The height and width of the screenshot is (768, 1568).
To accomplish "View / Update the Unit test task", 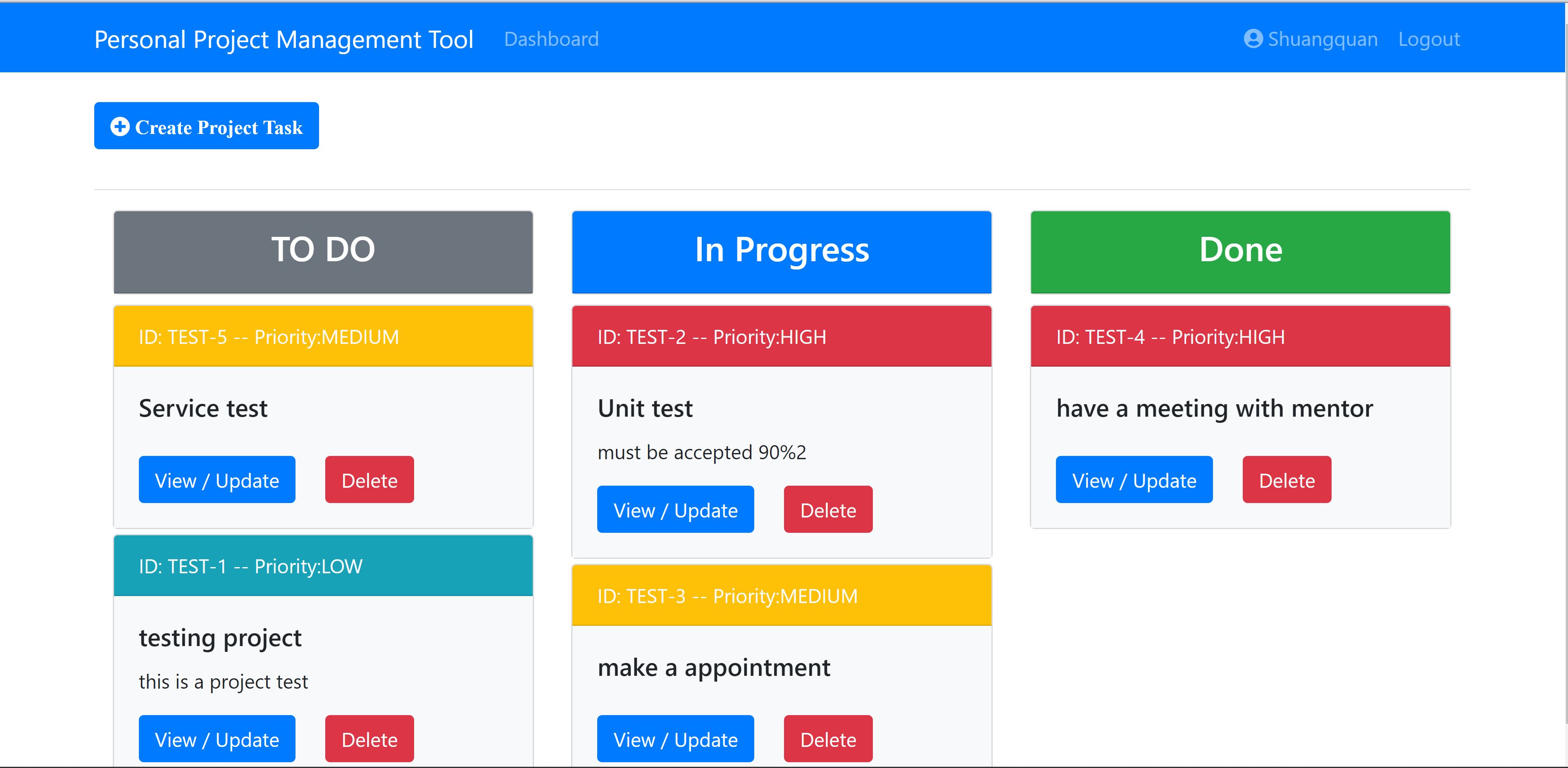I will [x=676, y=509].
